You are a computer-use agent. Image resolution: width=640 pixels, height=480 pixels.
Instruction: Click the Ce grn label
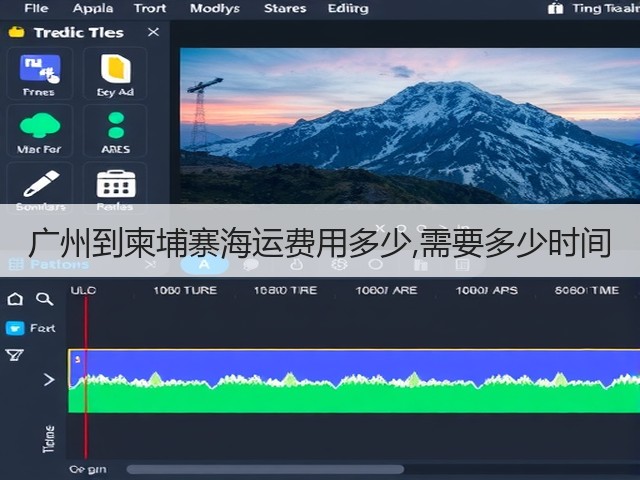tap(88, 469)
